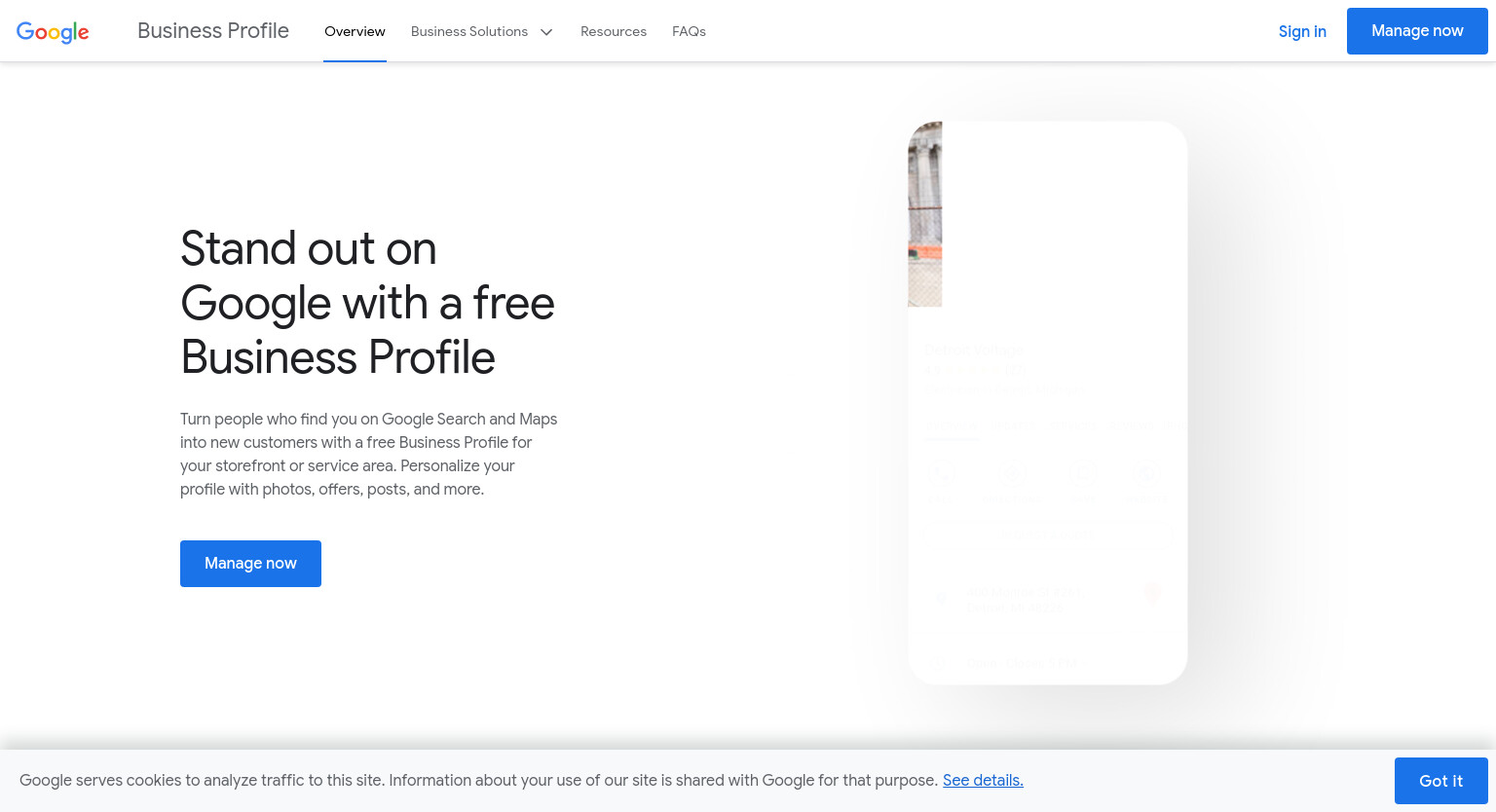The height and width of the screenshot is (812, 1496).
Task: Click the Turn people who find you paragraph
Action: tap(369, 454)
